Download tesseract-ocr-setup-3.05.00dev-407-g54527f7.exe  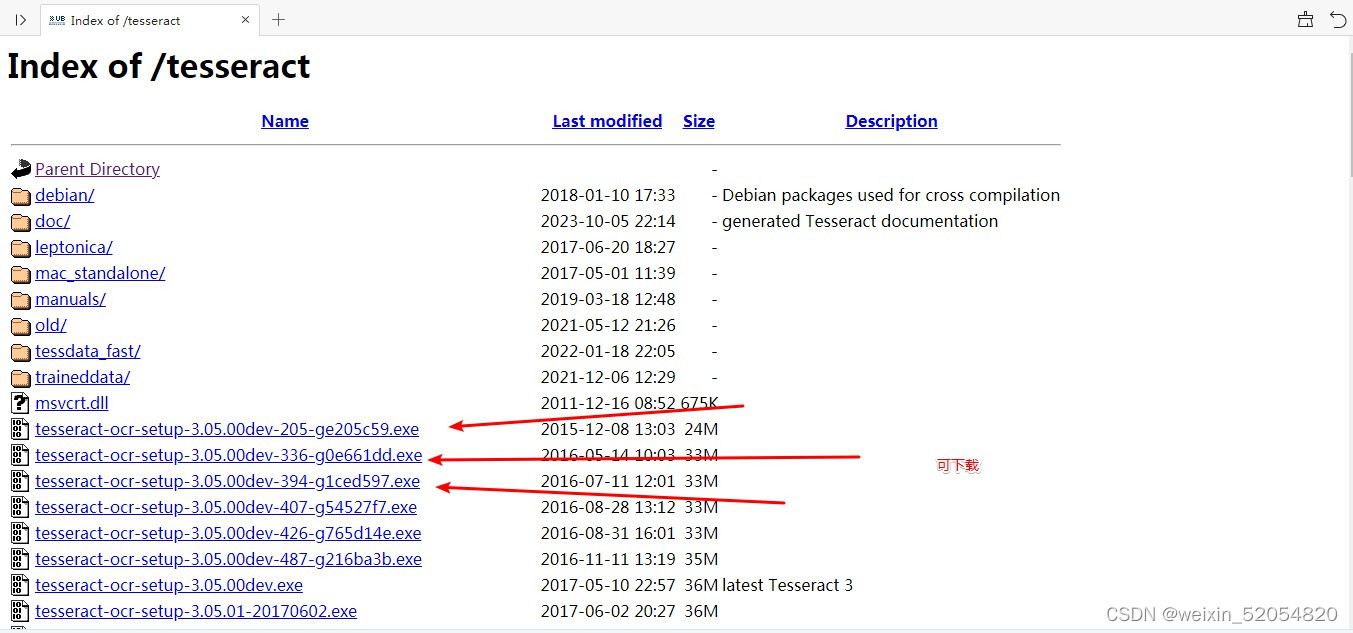coord(226,507)
